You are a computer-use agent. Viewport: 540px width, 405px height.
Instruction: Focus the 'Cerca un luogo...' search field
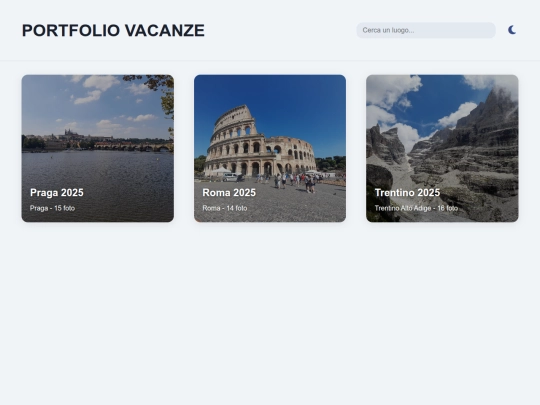[x=426, y=30]
